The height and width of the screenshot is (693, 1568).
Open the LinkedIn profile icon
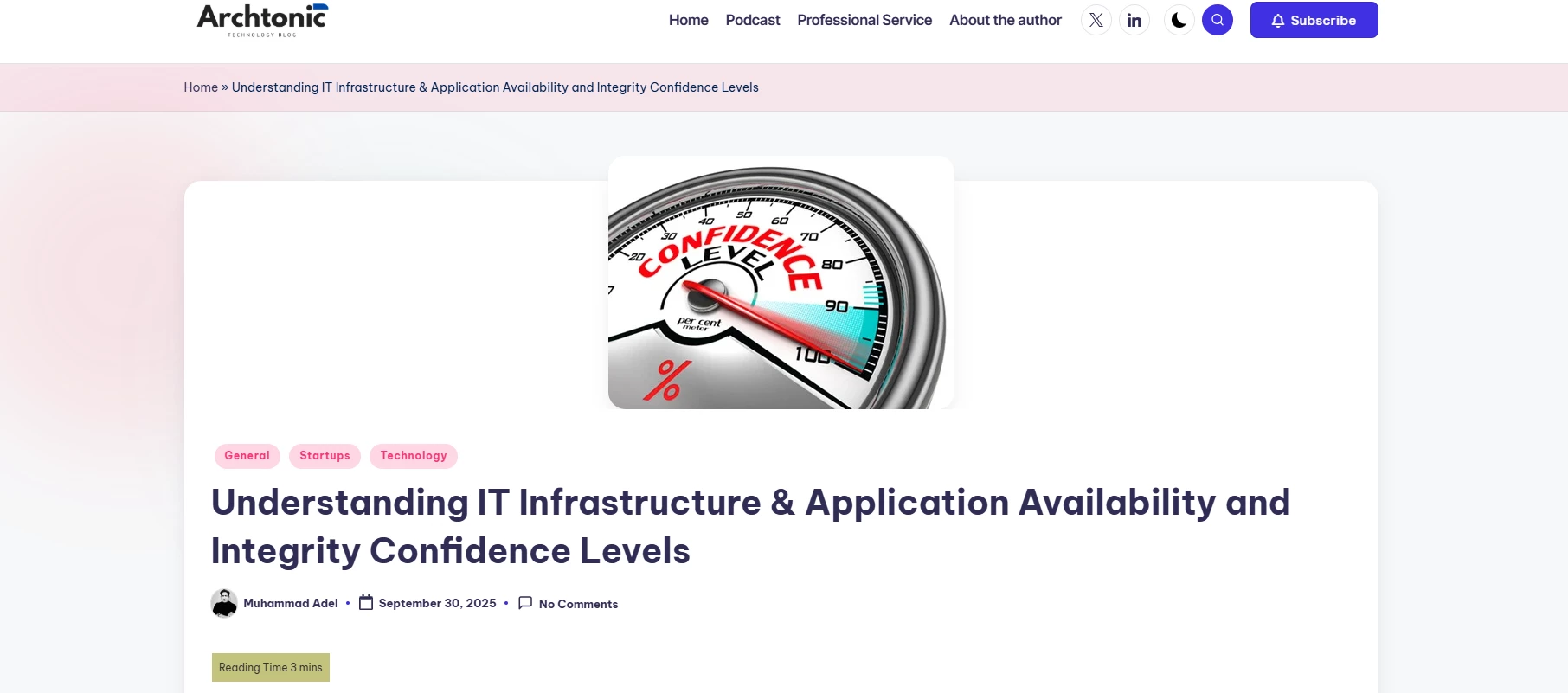[1134, 20]
